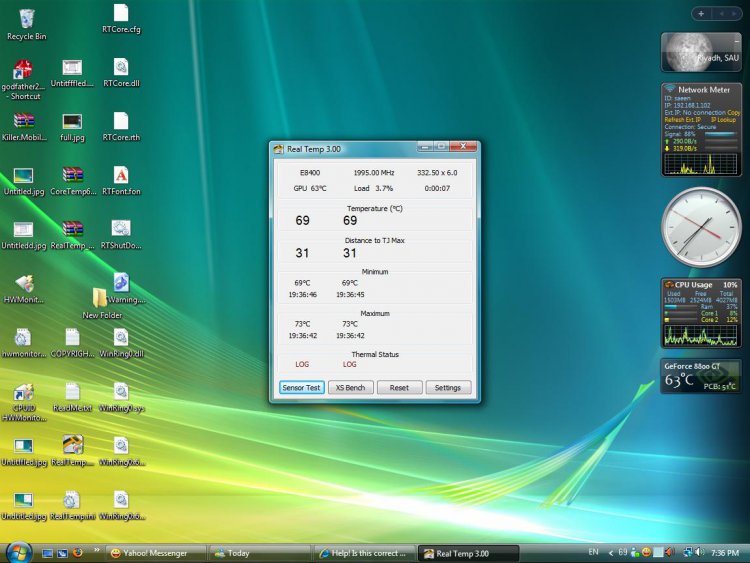Open the Windows Start orb
Image resolution: width=750 pixels, height=563 pixels.
(x=20, y=553)
